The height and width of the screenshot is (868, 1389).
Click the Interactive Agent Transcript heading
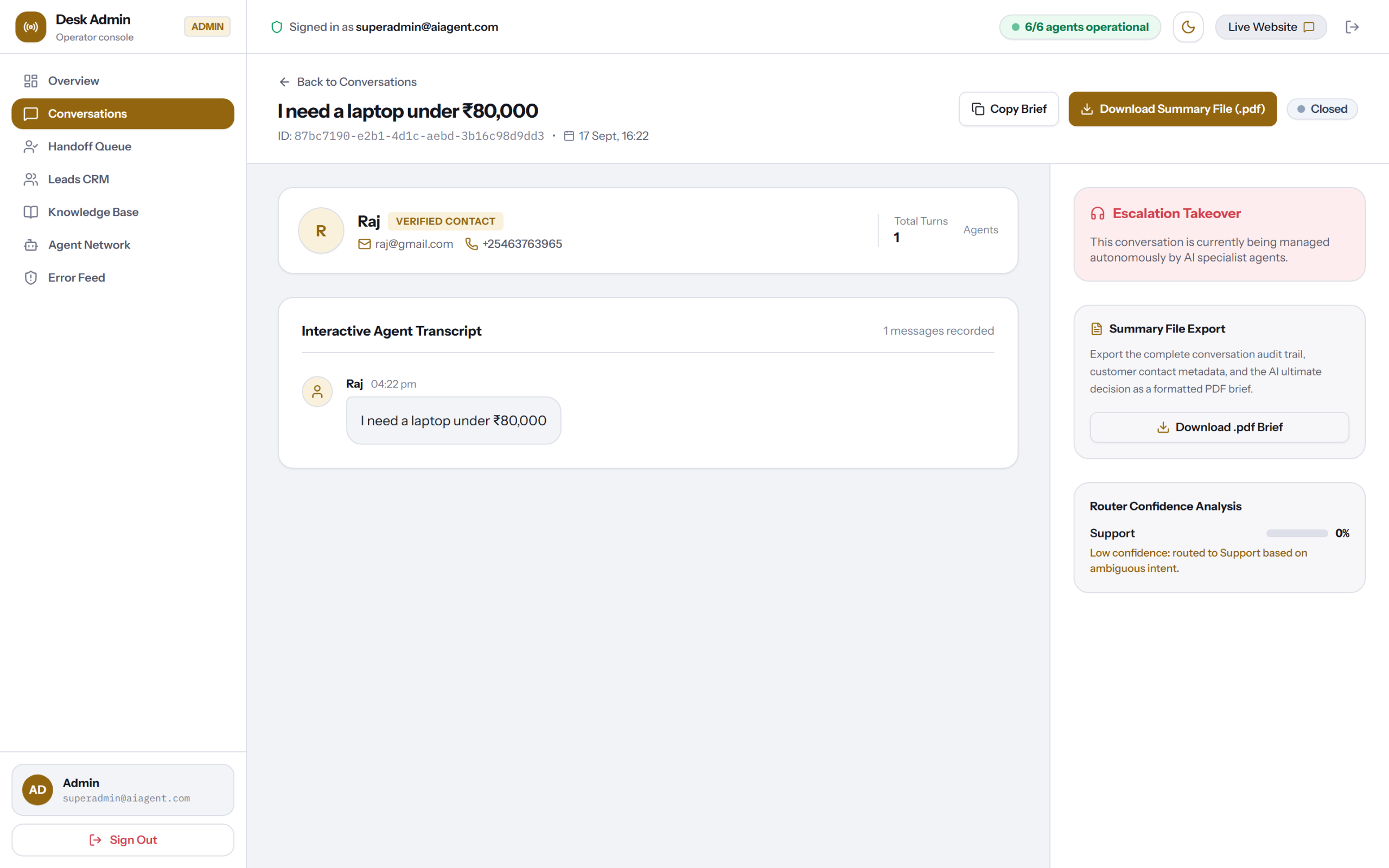(x=391, y=331)
